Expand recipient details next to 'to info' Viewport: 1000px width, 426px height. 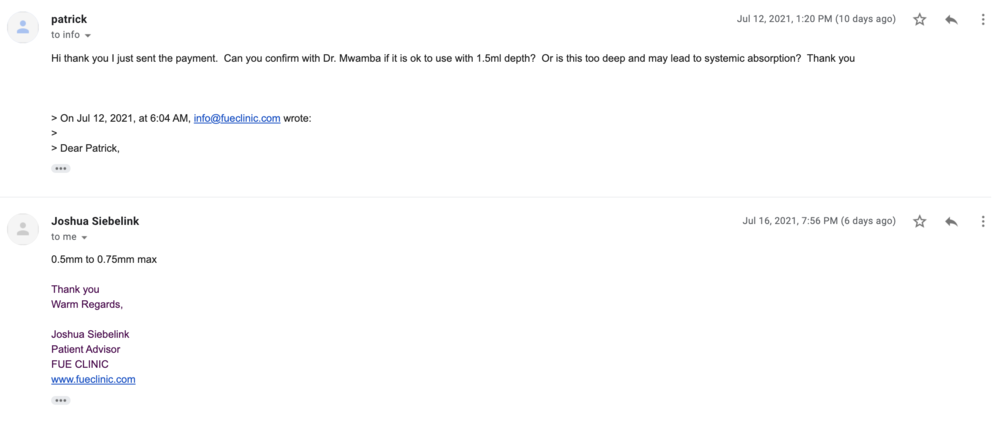click(88, 36)
